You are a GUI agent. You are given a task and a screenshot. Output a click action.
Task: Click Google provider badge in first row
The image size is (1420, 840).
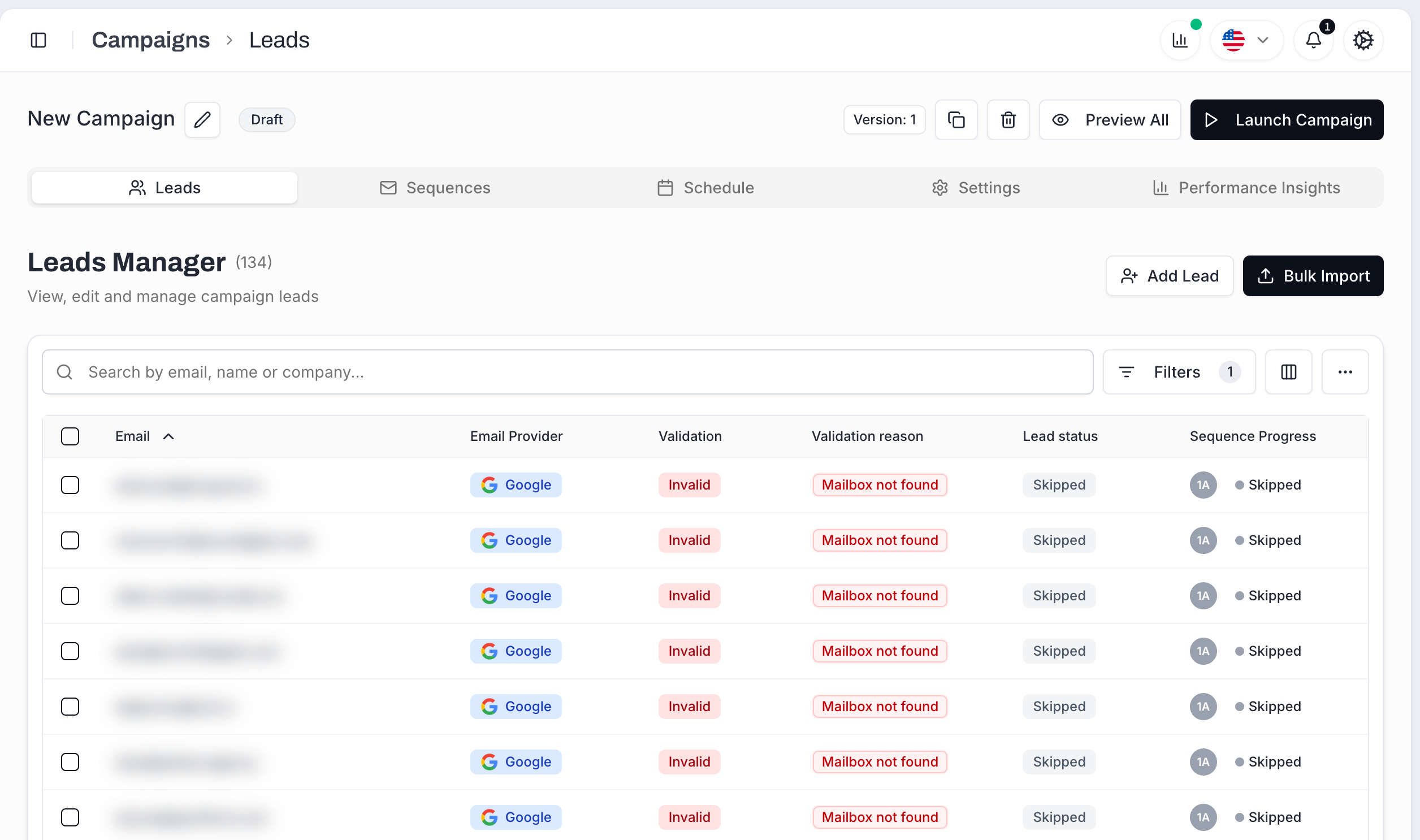pos(516,485)
